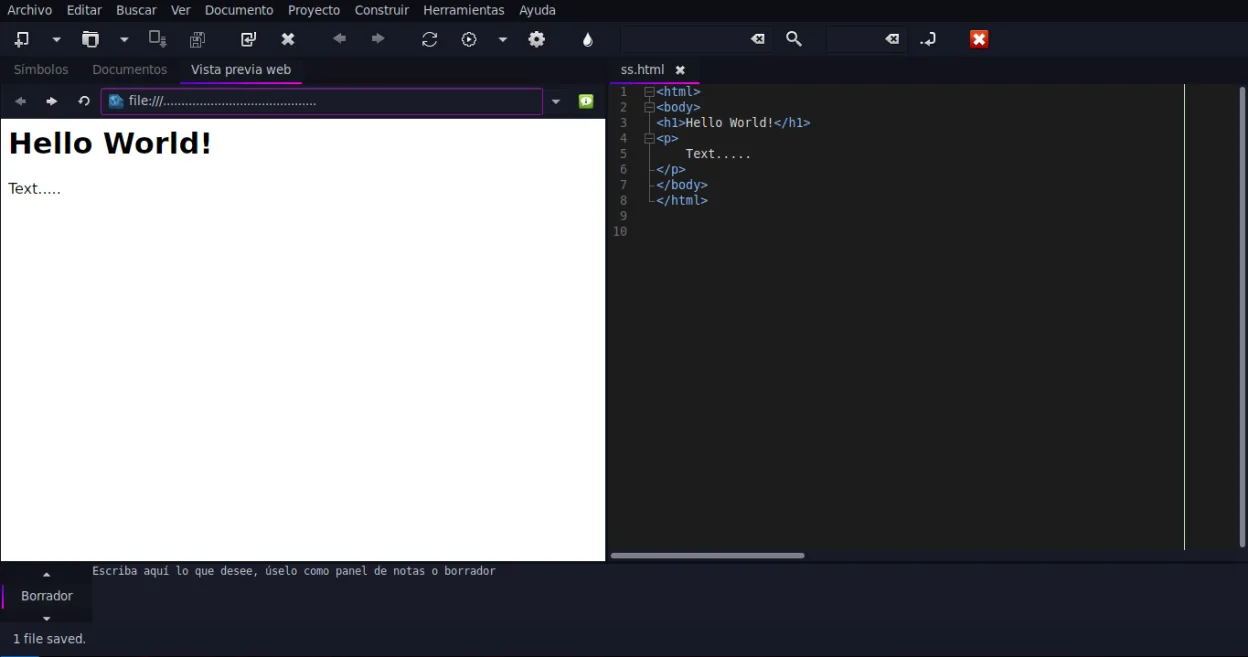Viewport: 1248px width, 657px height.
Task: Click the Text..... code on line 5
Action: [718, 154]
